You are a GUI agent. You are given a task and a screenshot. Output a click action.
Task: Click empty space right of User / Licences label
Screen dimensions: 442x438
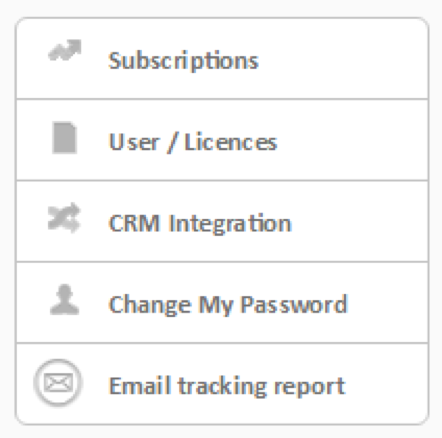(x=353, y=140)
